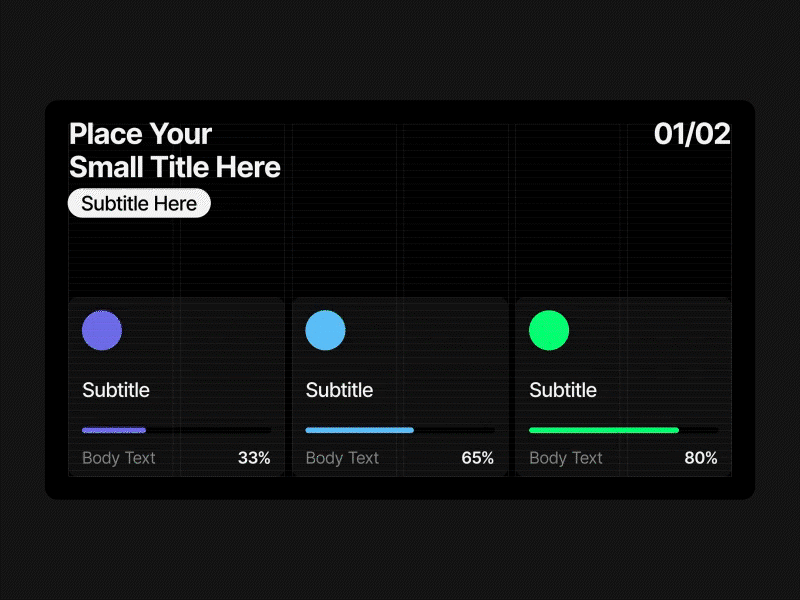Click the unfilled end of the 33% bar
This screenshot has height=600, width=800.
coord(209,430)
